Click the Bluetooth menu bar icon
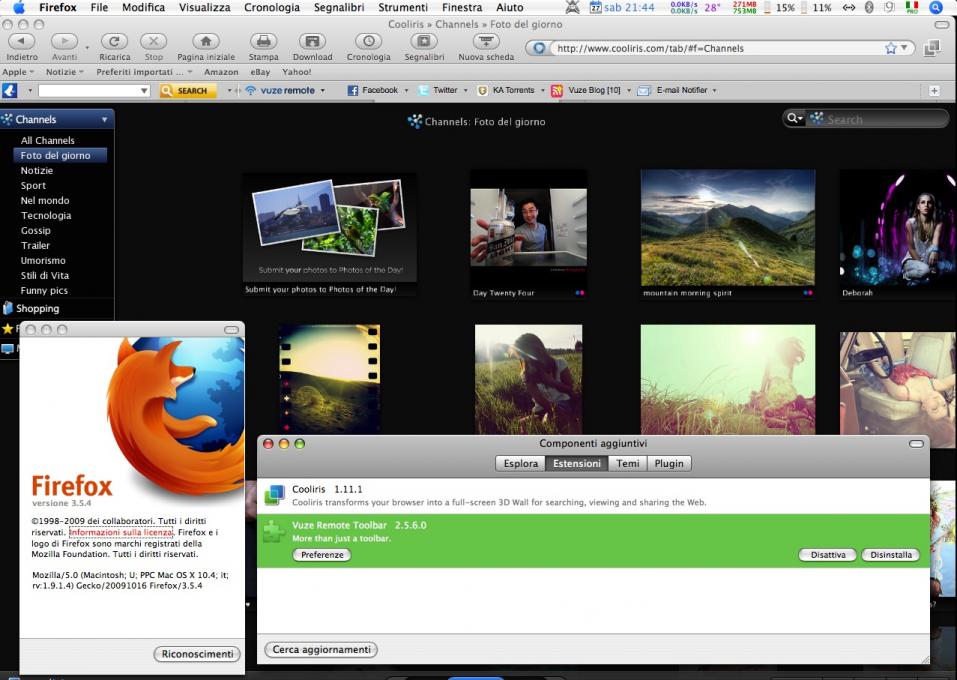The height and width of the screenshot is (680, 957). (x=869, y=7)
